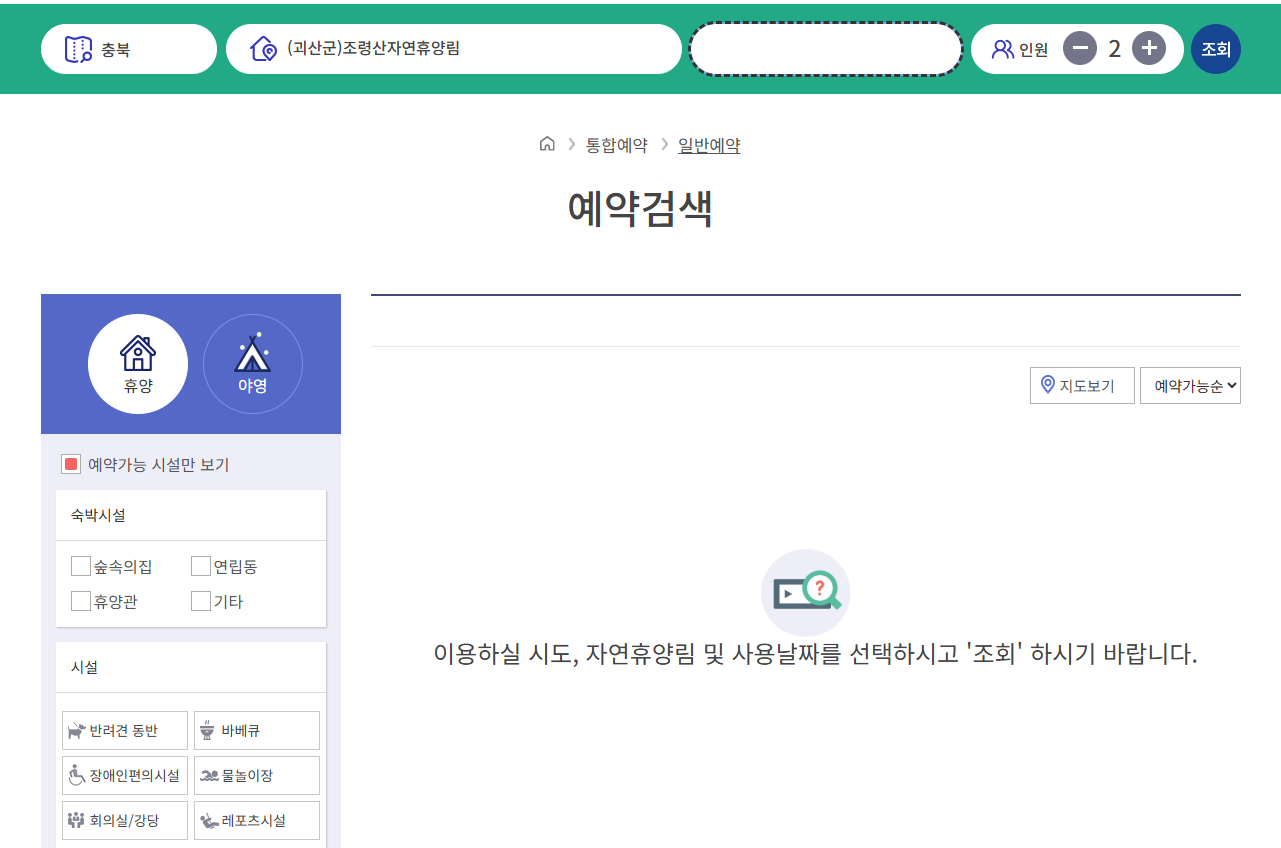The width and height of the screenshot is (1281, 848).
Task: Go to home via breadcrumb icon
Action: point(547,144)
